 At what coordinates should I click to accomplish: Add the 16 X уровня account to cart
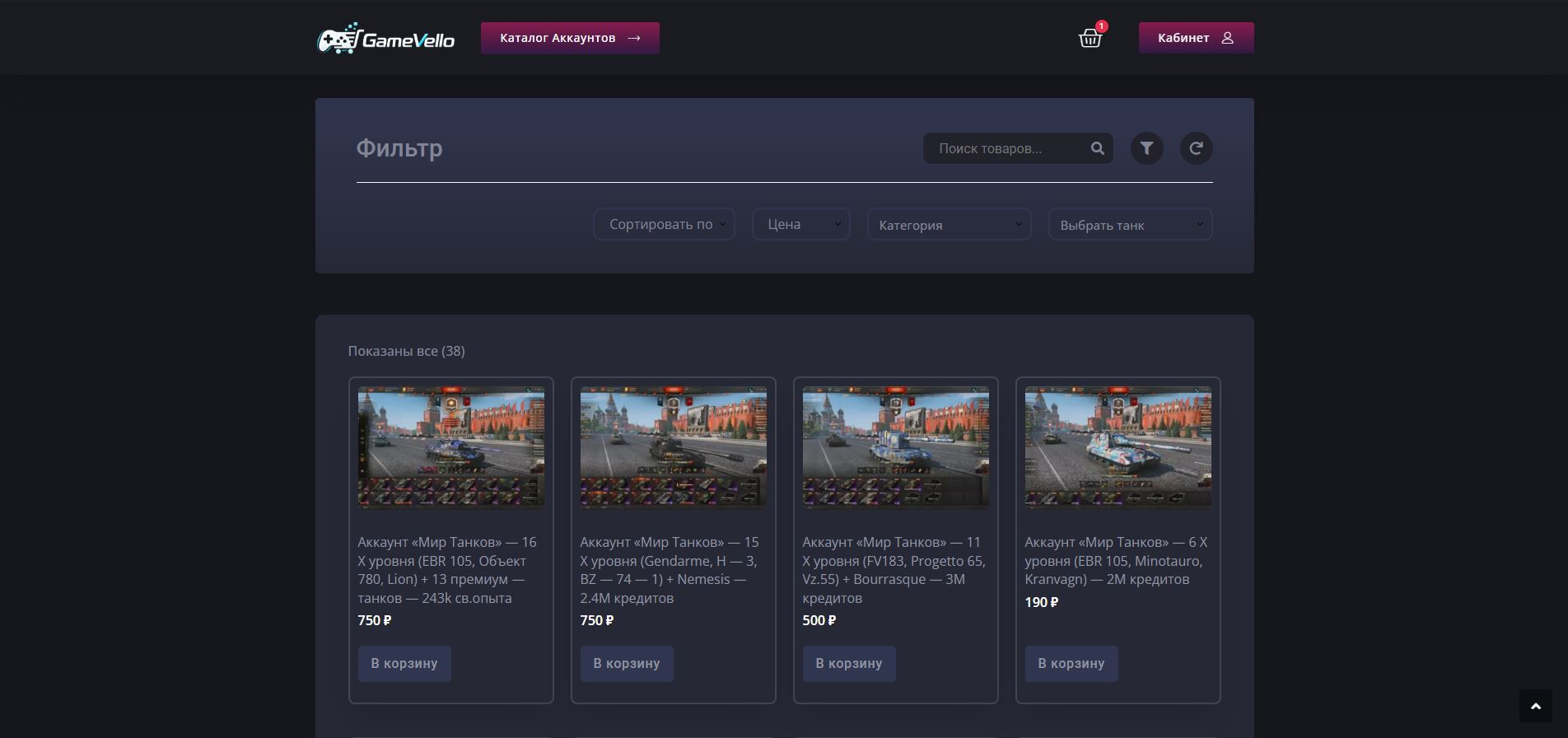pos(404,664)
